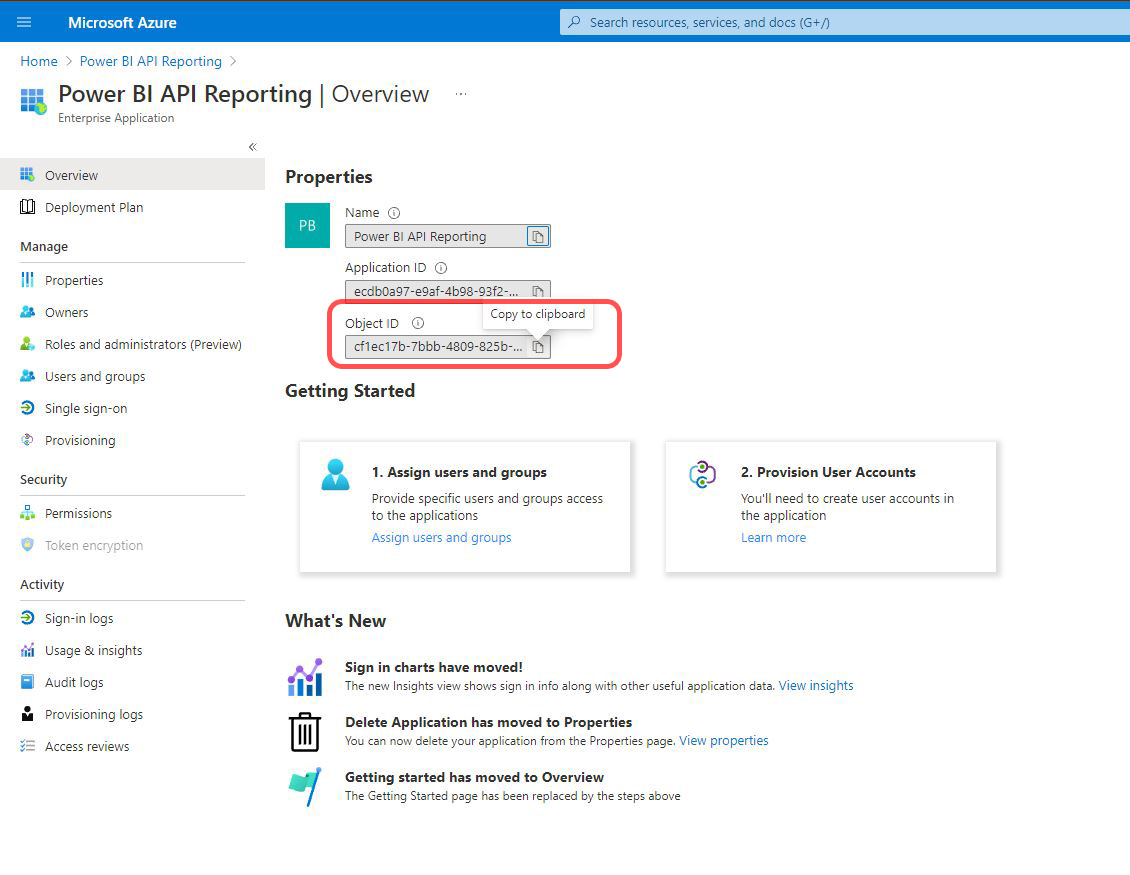Open the View properties link
Screen dimensions: 1130x875
pos(724,741)
